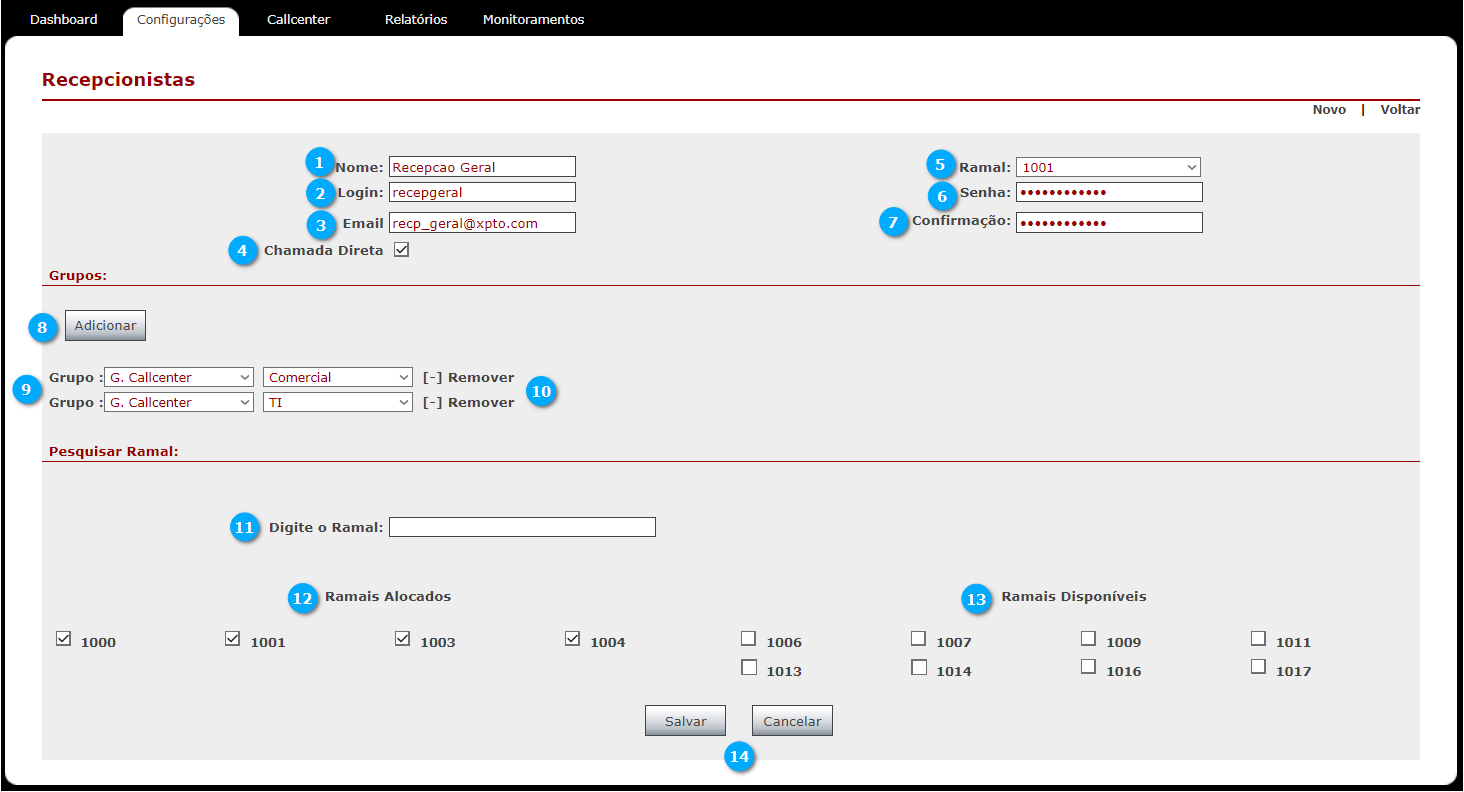Check available ramal 1017
The image size is (1464, 792).
pyautogui.click(x=1258, y=667)
